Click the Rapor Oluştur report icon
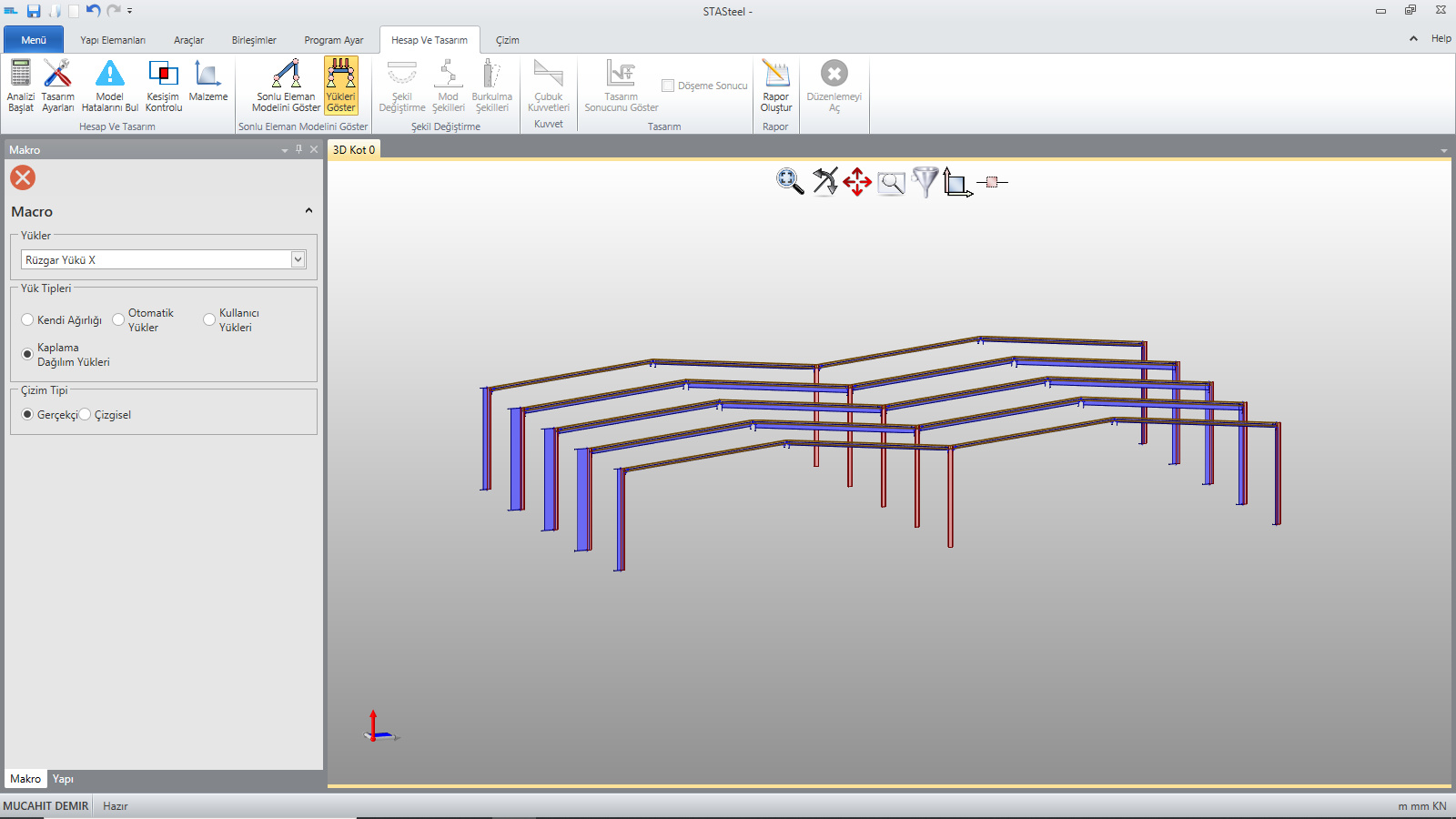This screenshot has width=1456, height=819. [776, 74]
